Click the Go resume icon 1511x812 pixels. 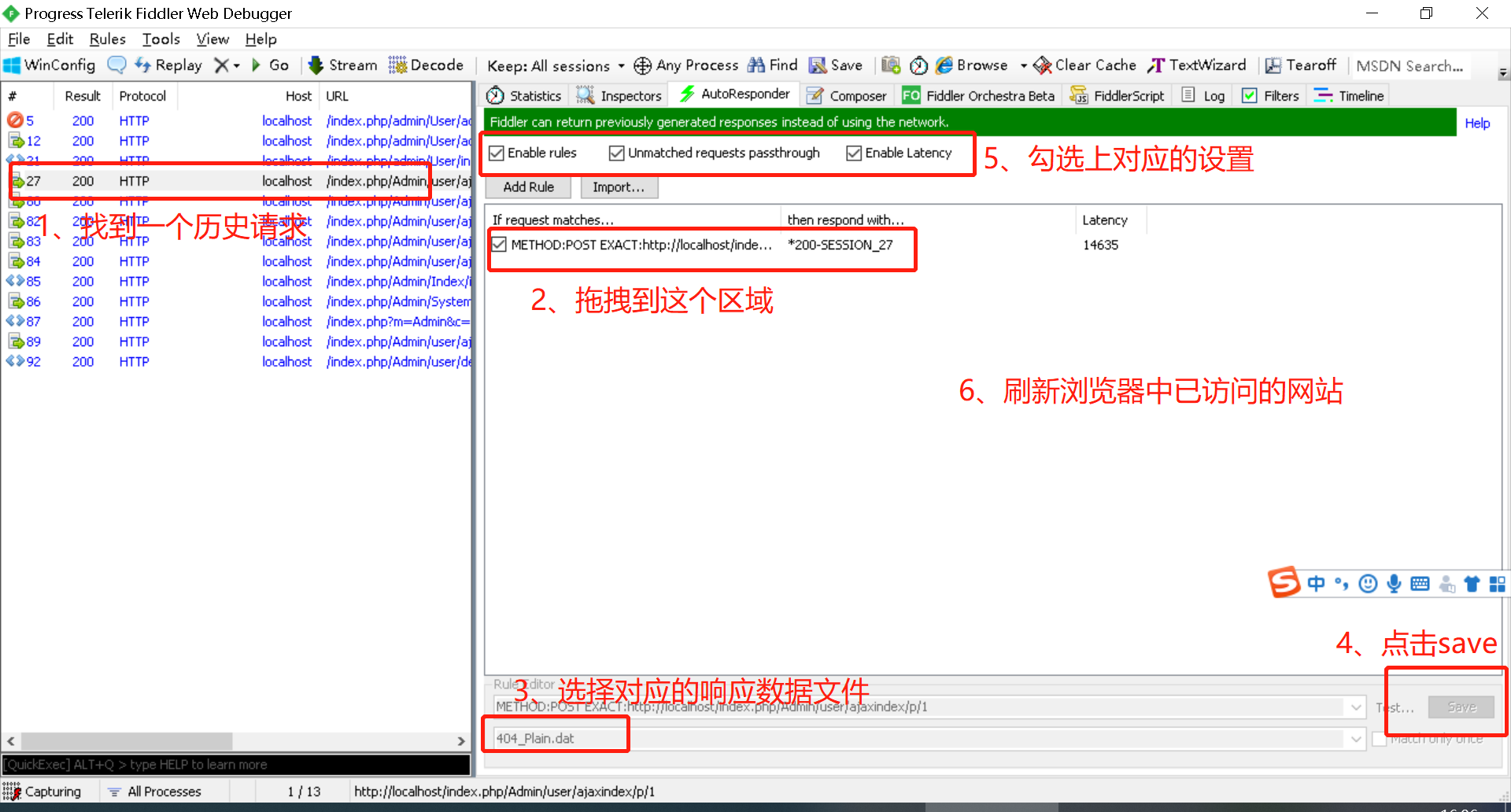point(256,65)
